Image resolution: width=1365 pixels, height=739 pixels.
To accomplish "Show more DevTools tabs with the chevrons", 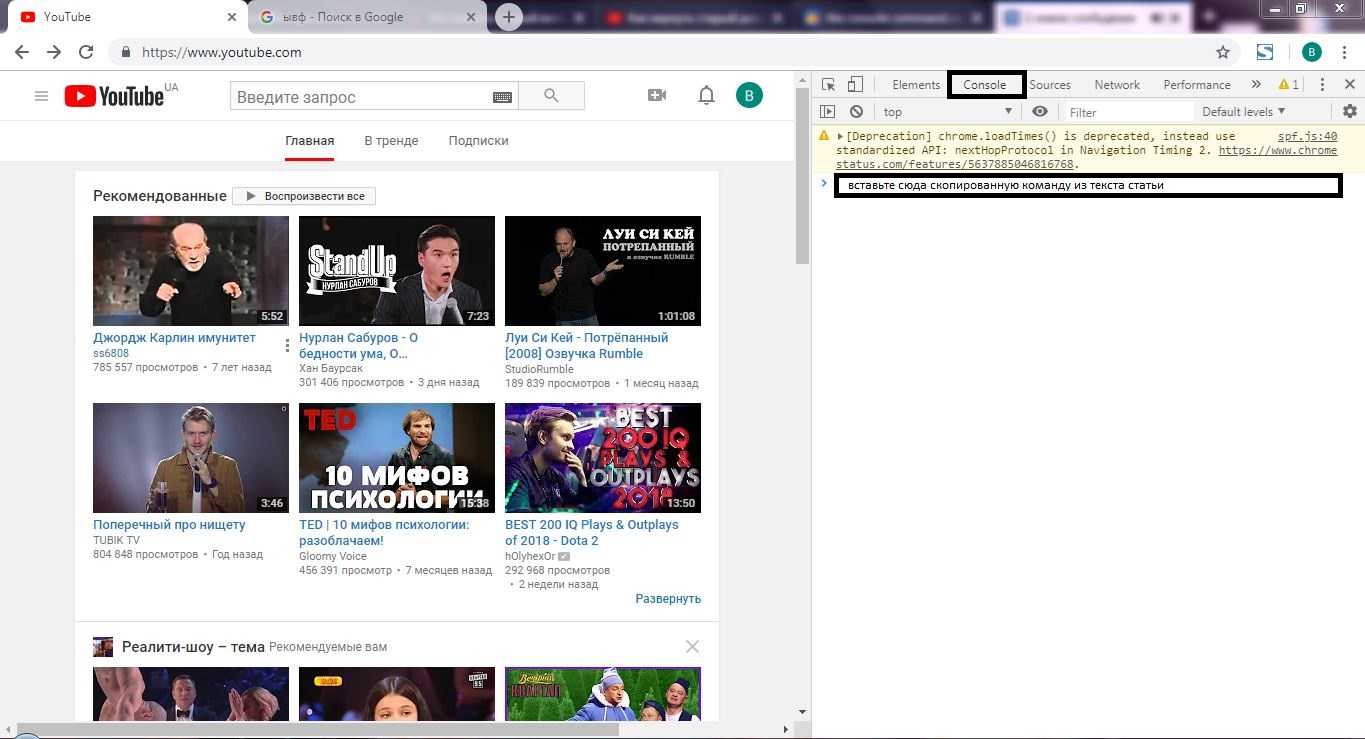I will [1256, 85].
